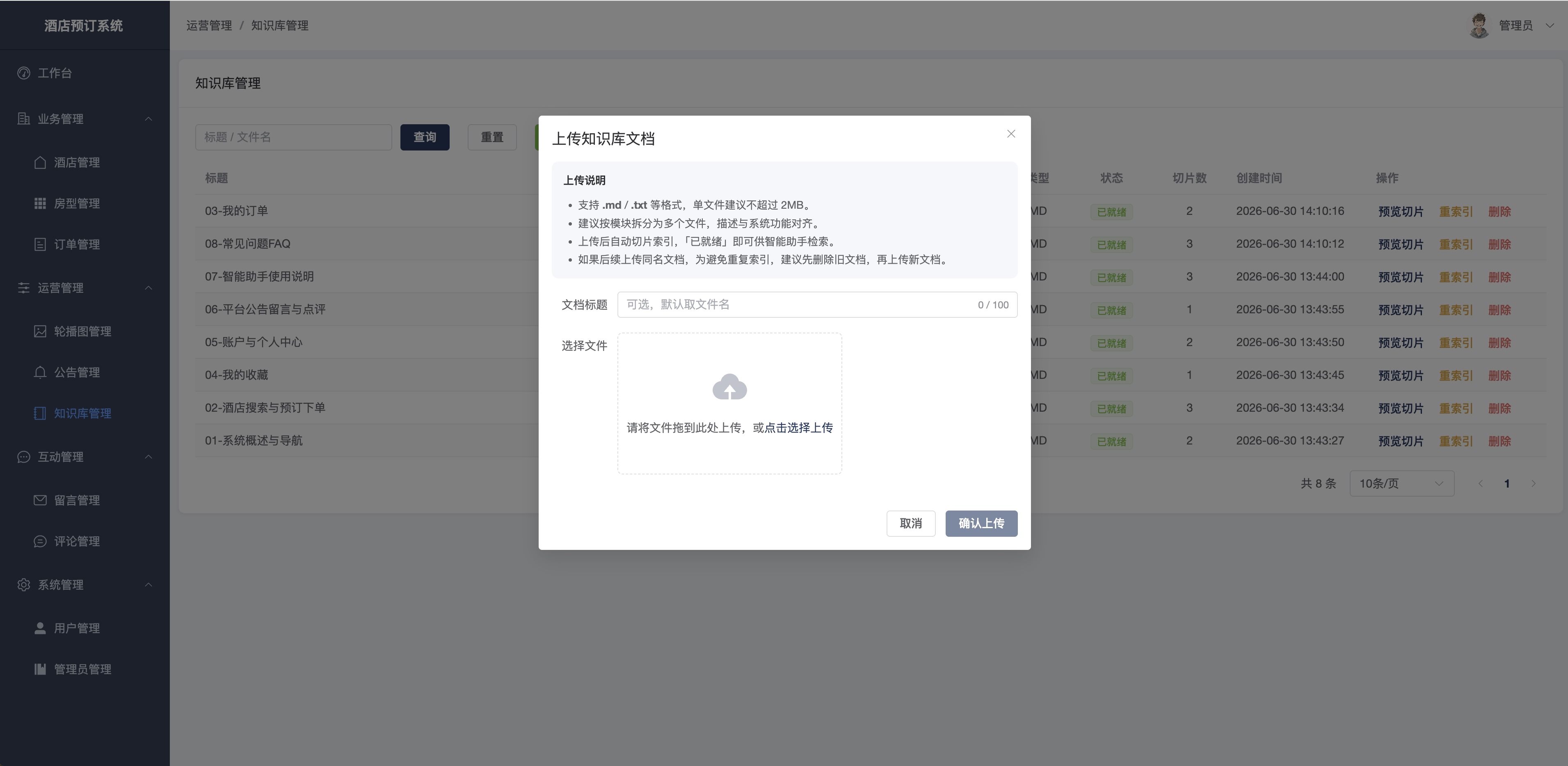The image size is (1568, 766).
Task: Click the 管理员管理 icon
Action: pos(40,669)
